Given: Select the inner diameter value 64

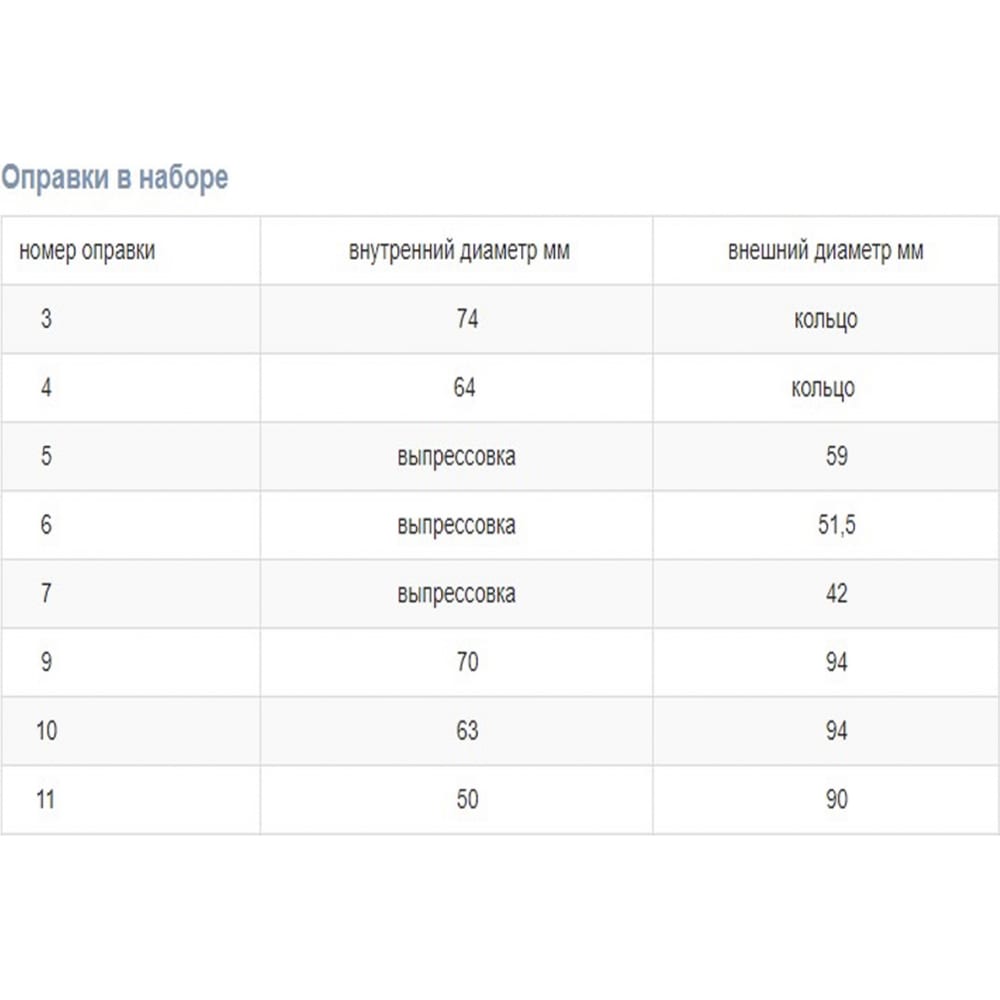Looking at the screenshot, I should [x=464, y=387].
